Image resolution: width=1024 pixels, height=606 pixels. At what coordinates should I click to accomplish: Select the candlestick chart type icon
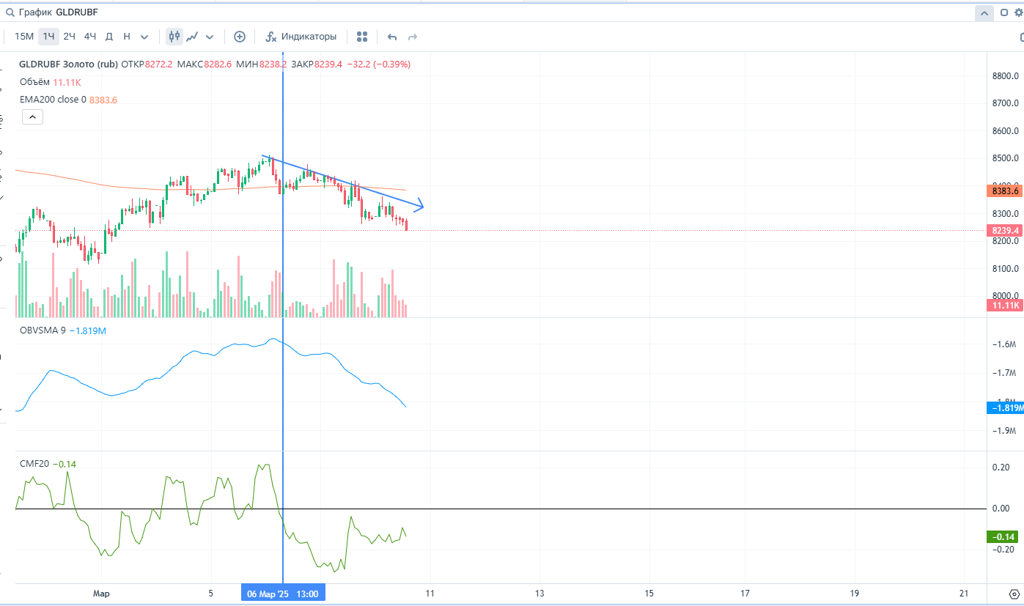[x=174, y=37]
